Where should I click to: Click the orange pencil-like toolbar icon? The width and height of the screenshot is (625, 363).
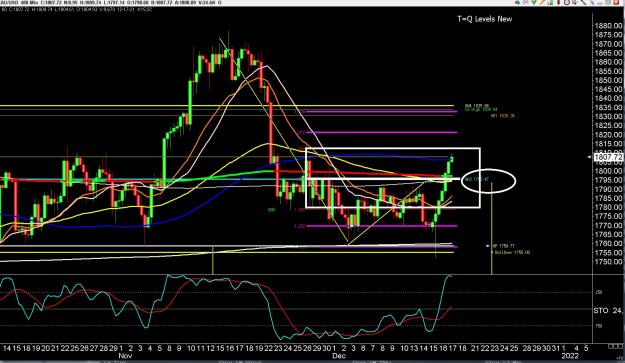point(542,2)
